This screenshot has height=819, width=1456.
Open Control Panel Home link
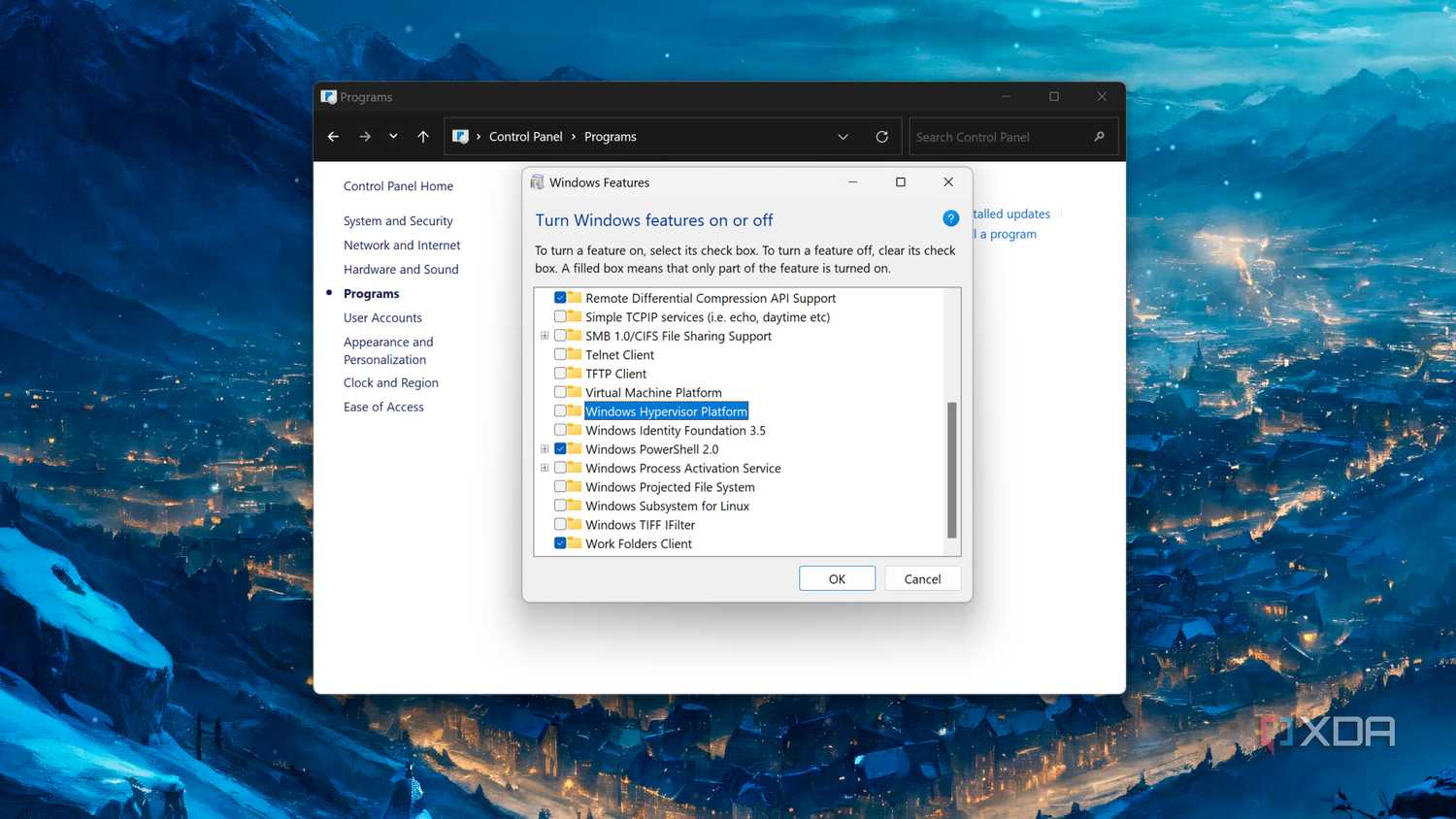click(x=398, y=186)
